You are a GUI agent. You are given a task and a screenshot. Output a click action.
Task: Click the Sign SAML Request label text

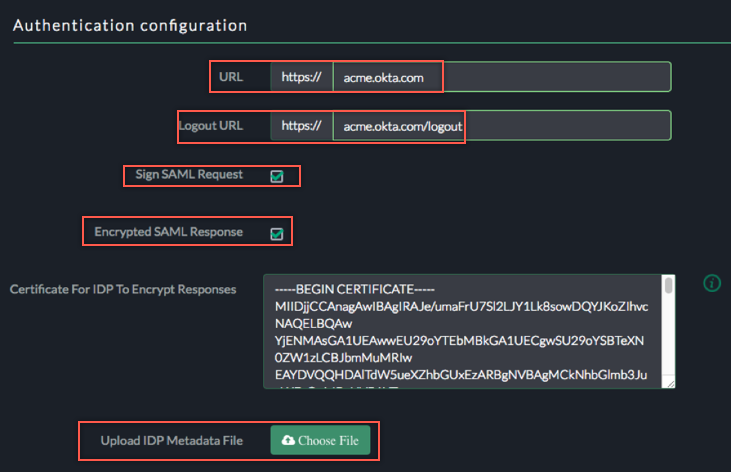coord(190,175)
